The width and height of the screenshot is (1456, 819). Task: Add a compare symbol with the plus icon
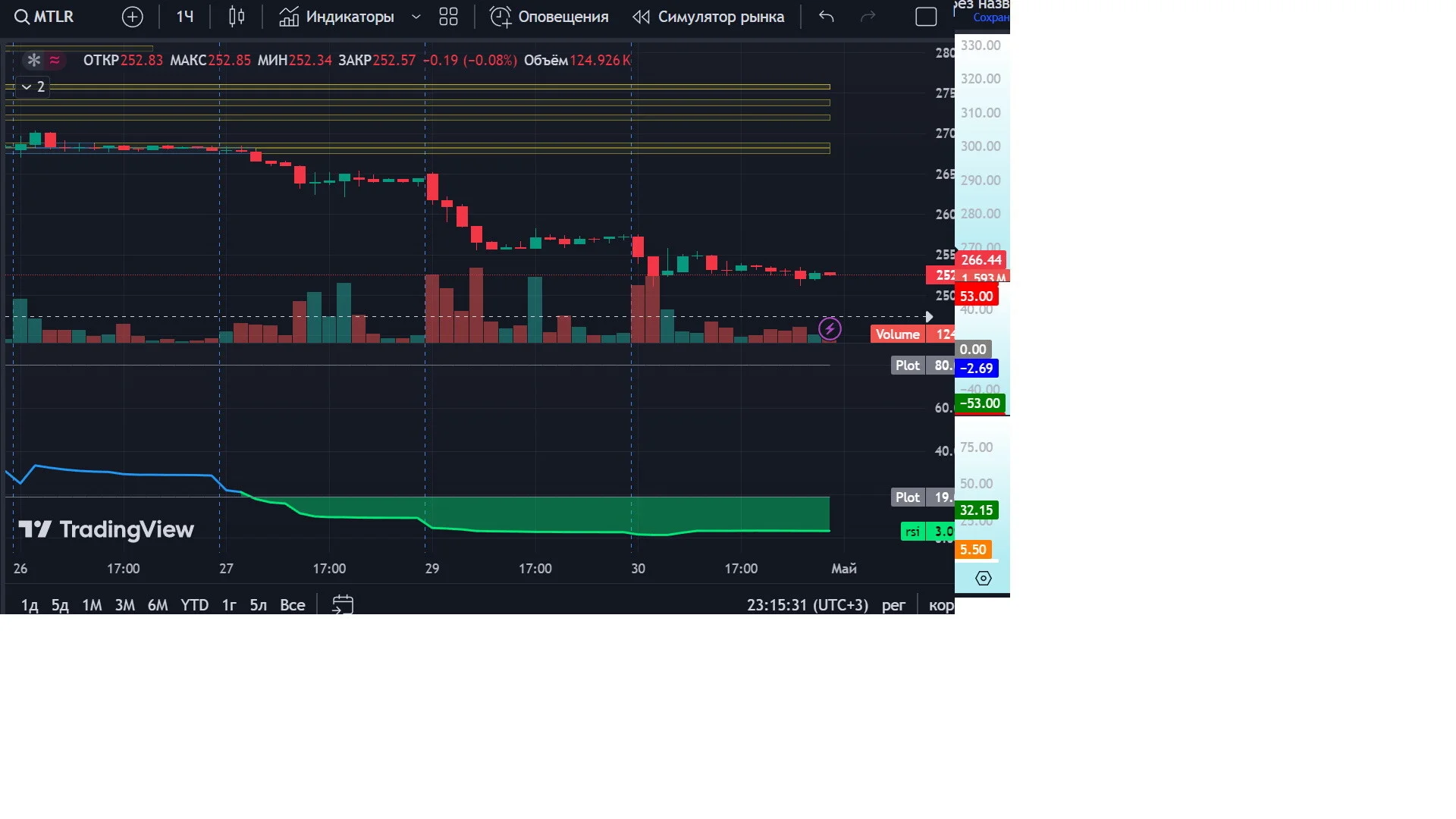point(132,17)
